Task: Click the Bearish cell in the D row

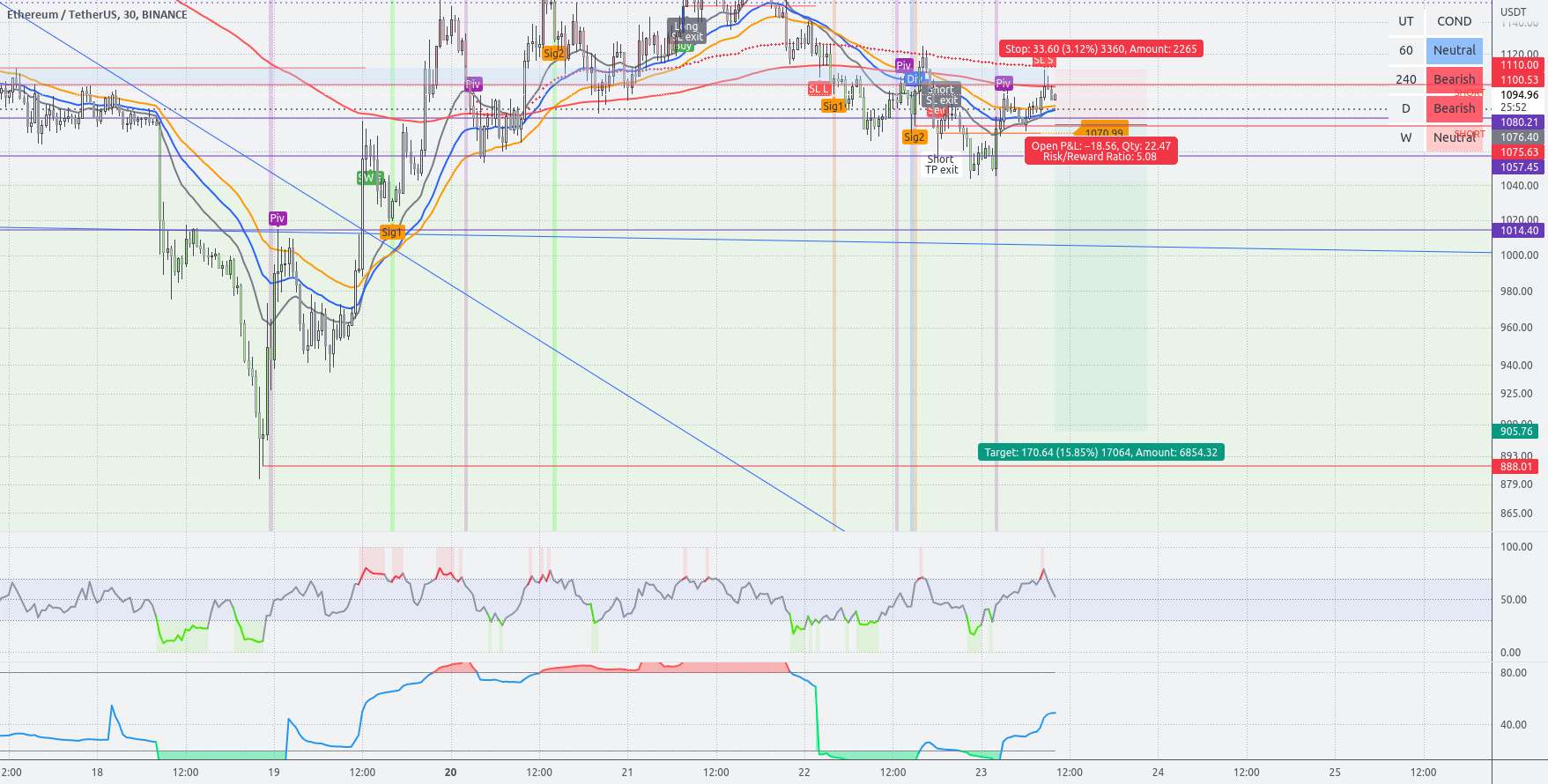Action: (1455, 108)
